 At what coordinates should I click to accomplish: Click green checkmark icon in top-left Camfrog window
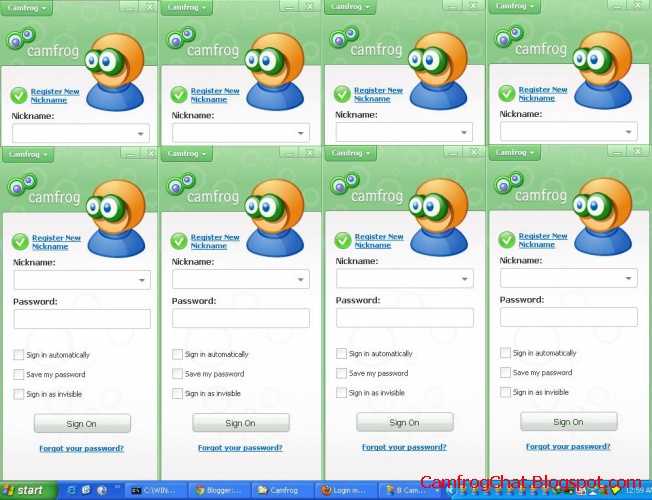(x=19, y=96)
